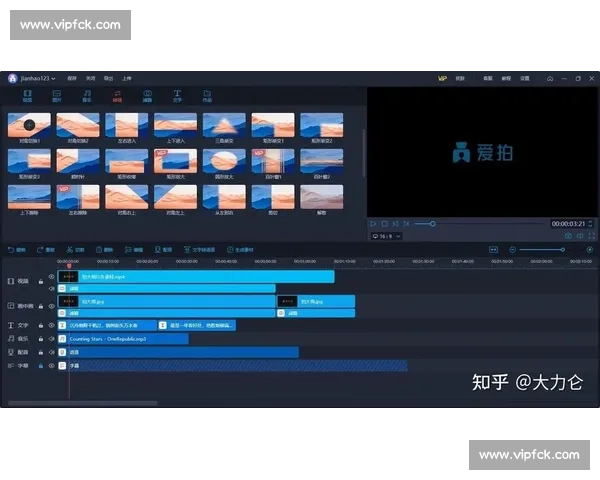The width and height of the screenshot is (600, 480).
Task: Click the timecode 00:00:03:21 stepper arrows
Action: [590, 224]
